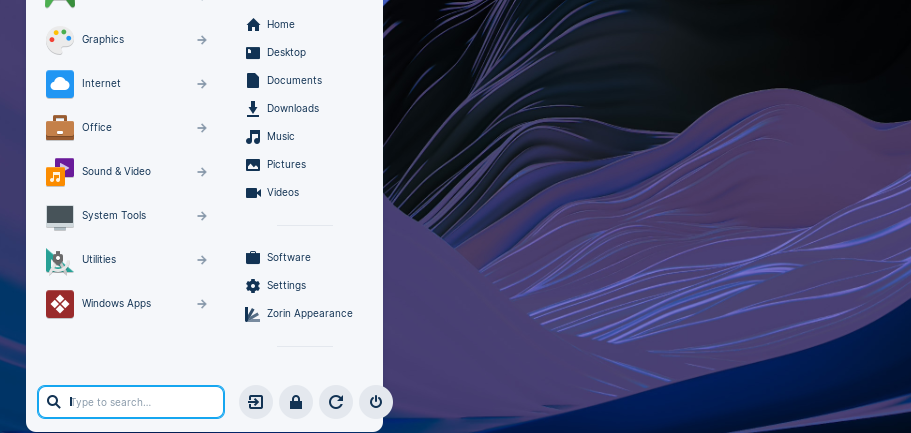The width and height of the screenshot is (911, 433).
Task: Expand the Utilities submenu arrow
Action: (202, 260)
